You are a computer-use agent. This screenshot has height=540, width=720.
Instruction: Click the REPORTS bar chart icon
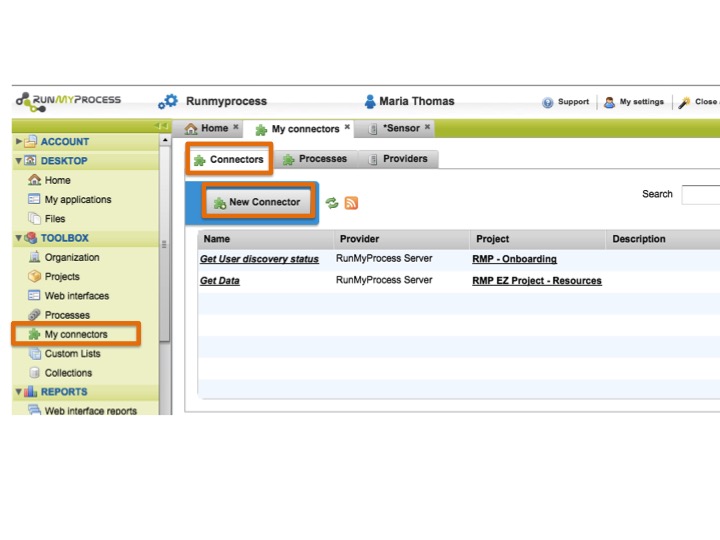pos(30,392)
